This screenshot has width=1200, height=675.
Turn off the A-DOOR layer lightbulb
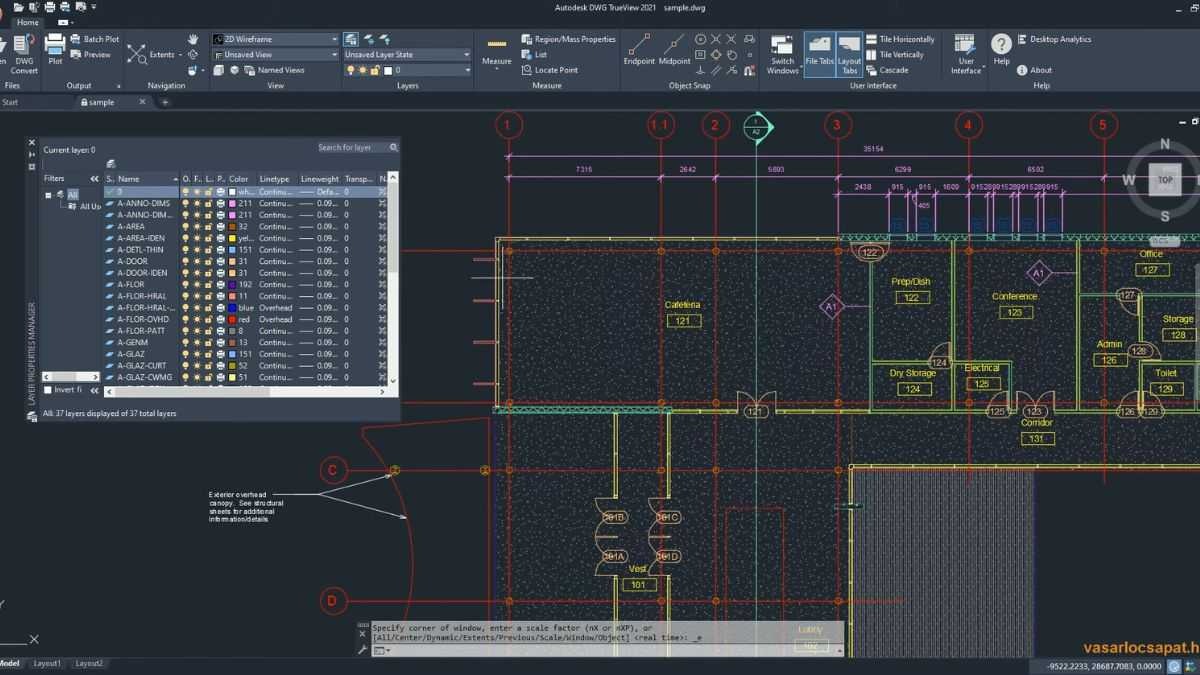coord(185,261)
